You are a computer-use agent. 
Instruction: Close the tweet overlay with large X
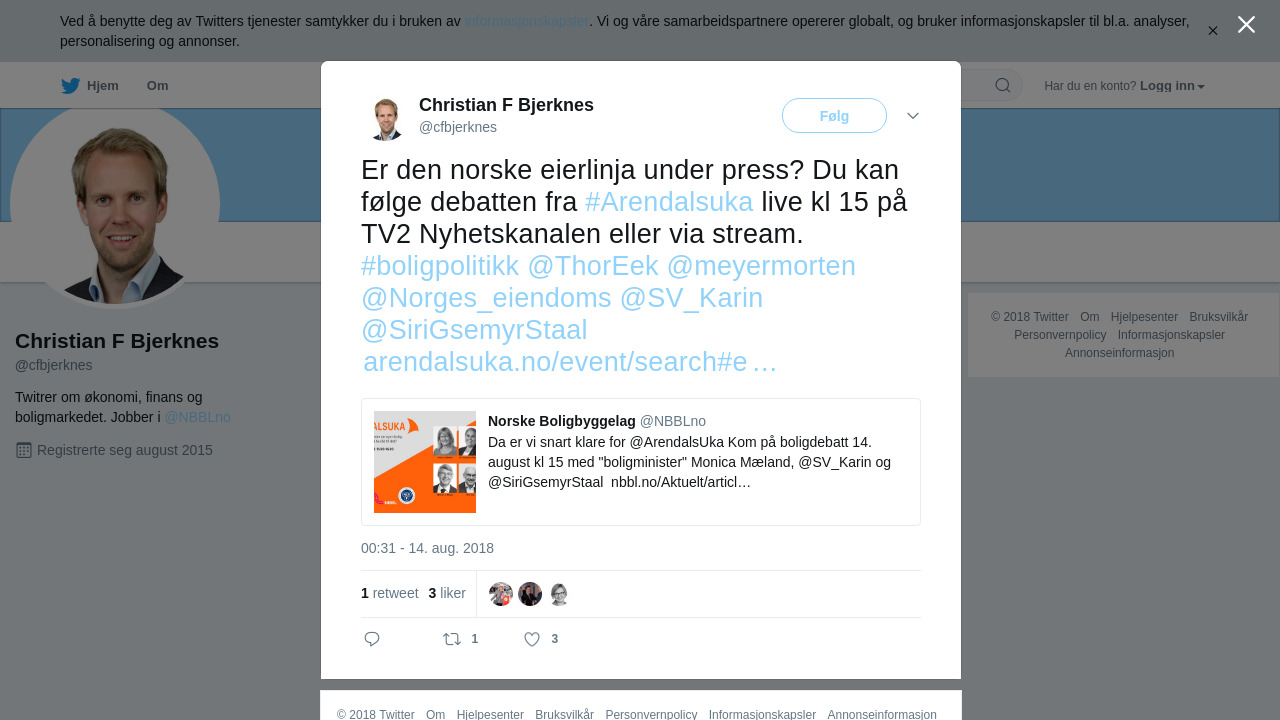click(1246, 25)
